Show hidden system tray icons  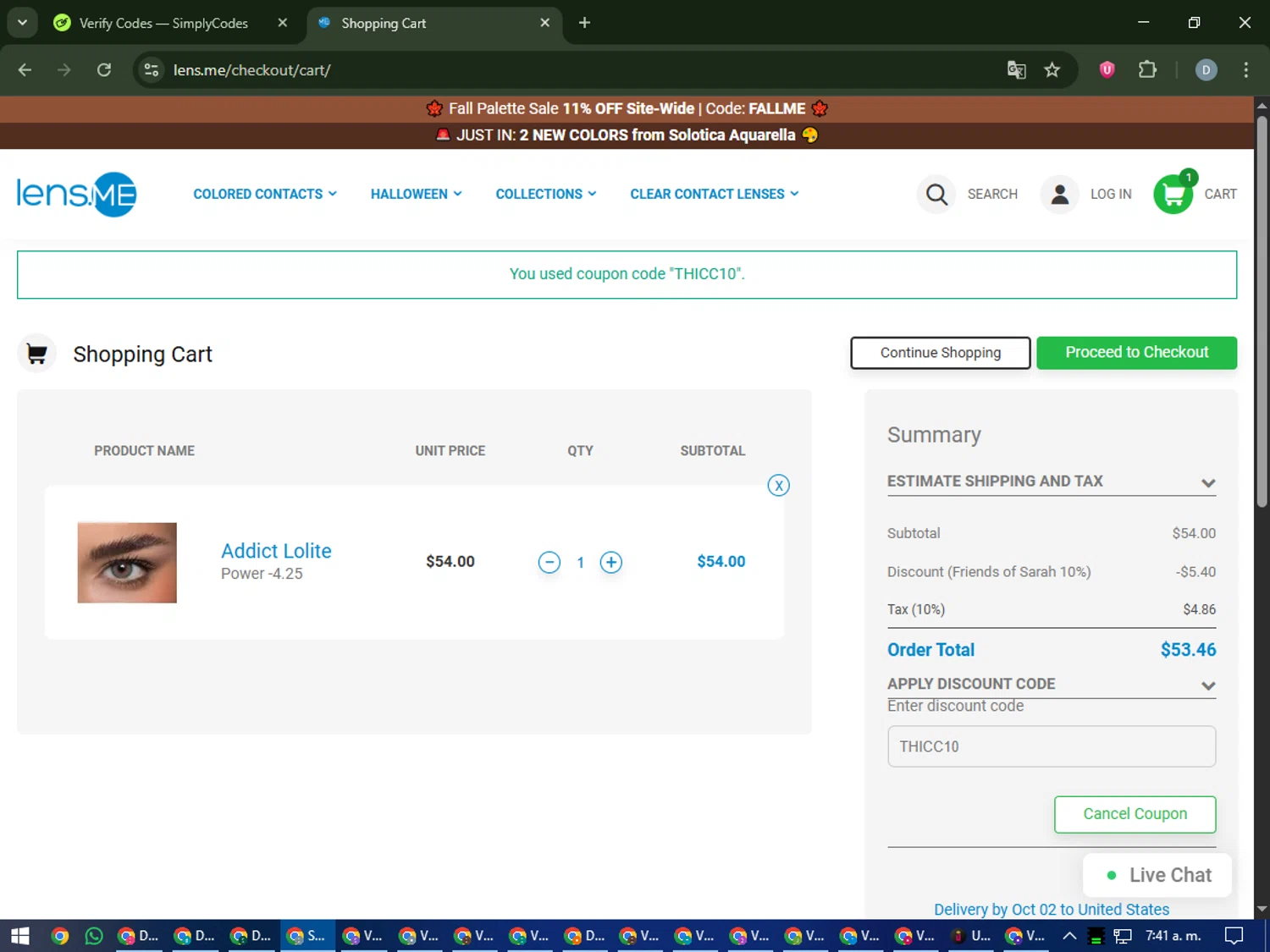(1069, 936)
